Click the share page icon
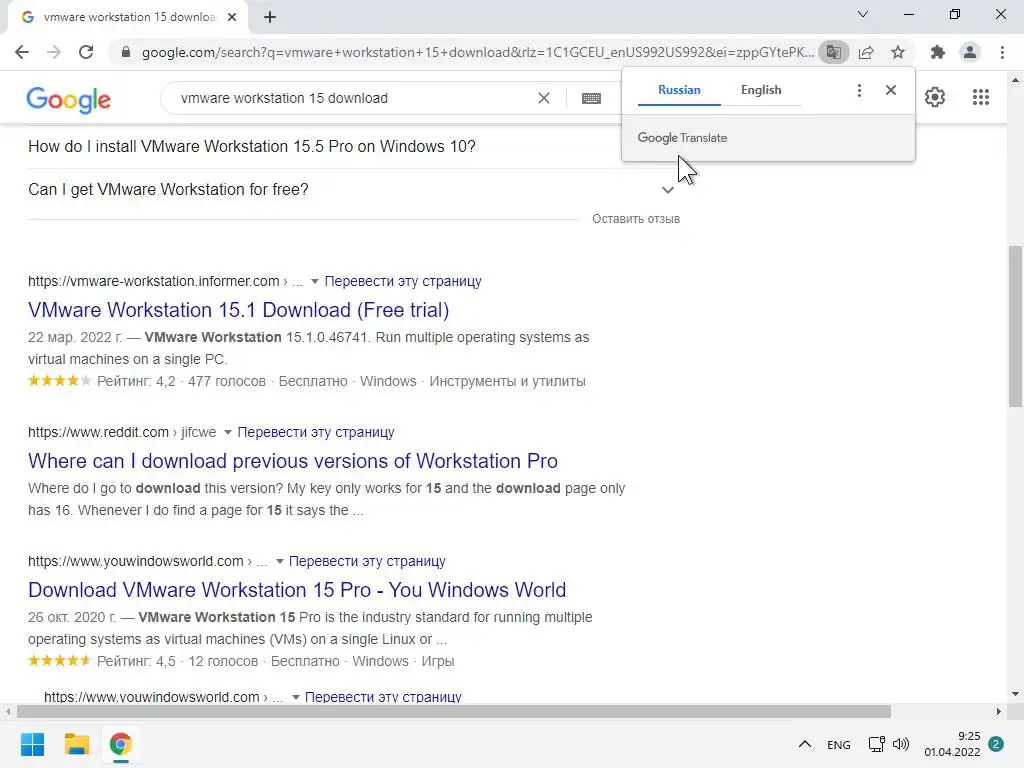This screenshot has height=768, width=1024. pyautogui.click(x=866, y=52)
